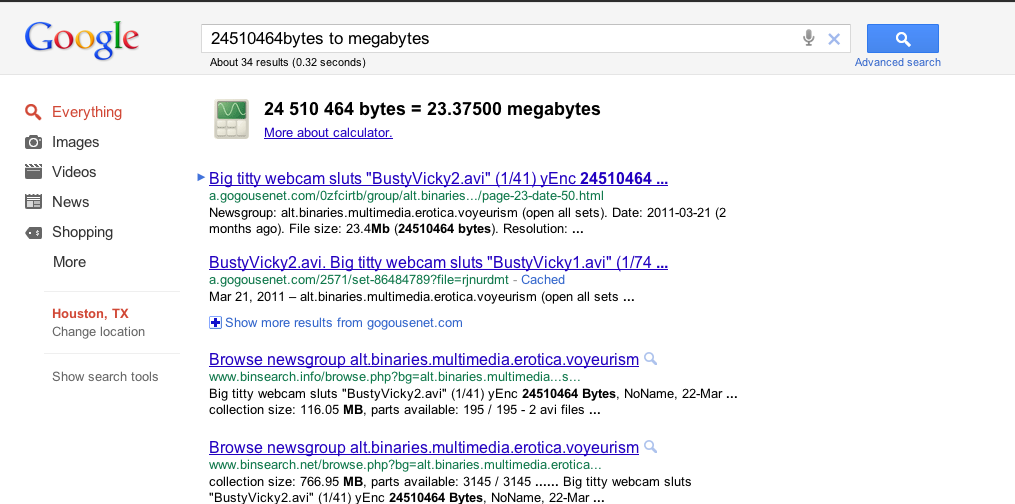Open the preview magnifier for the binsearch.net result
The image size is (1015, 504).
click(650, 447)
